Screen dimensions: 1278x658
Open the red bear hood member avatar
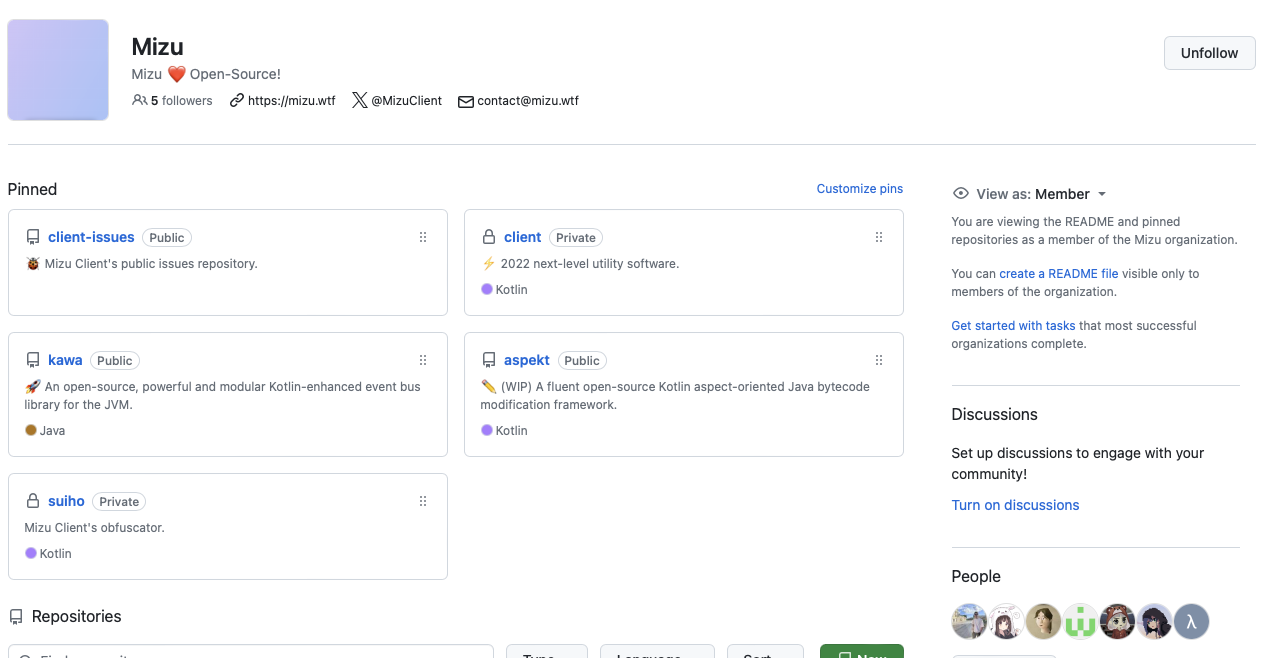pos(1117,622)
